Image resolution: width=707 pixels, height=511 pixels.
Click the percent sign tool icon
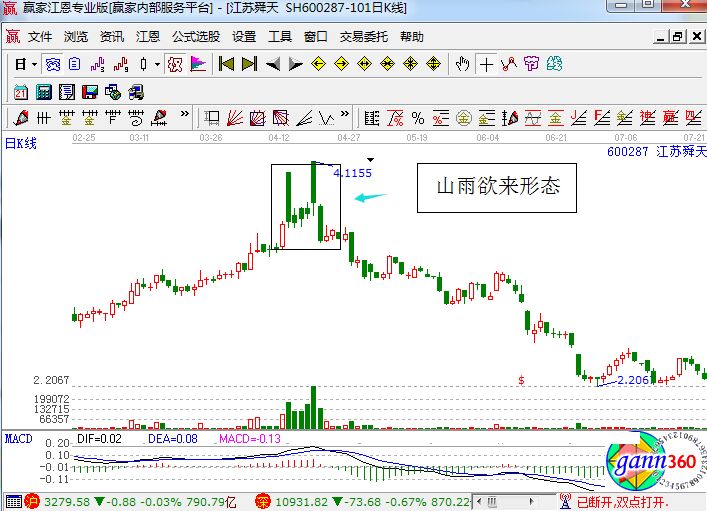tap(419, 118)
